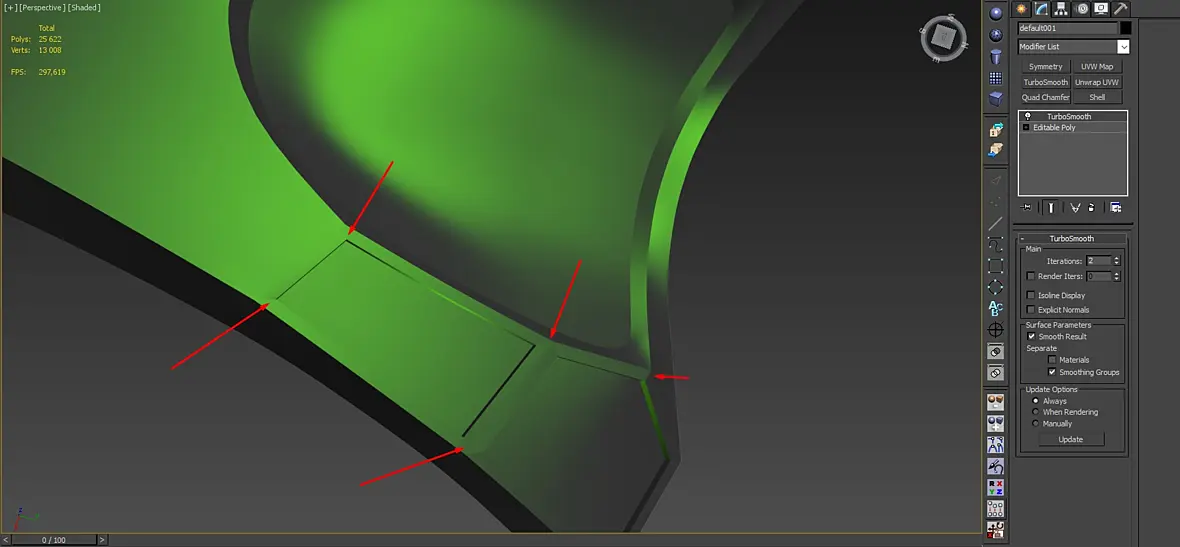Select the ABC text spline icon
The height and width of the screenshot is (547, 1180).
996,308
